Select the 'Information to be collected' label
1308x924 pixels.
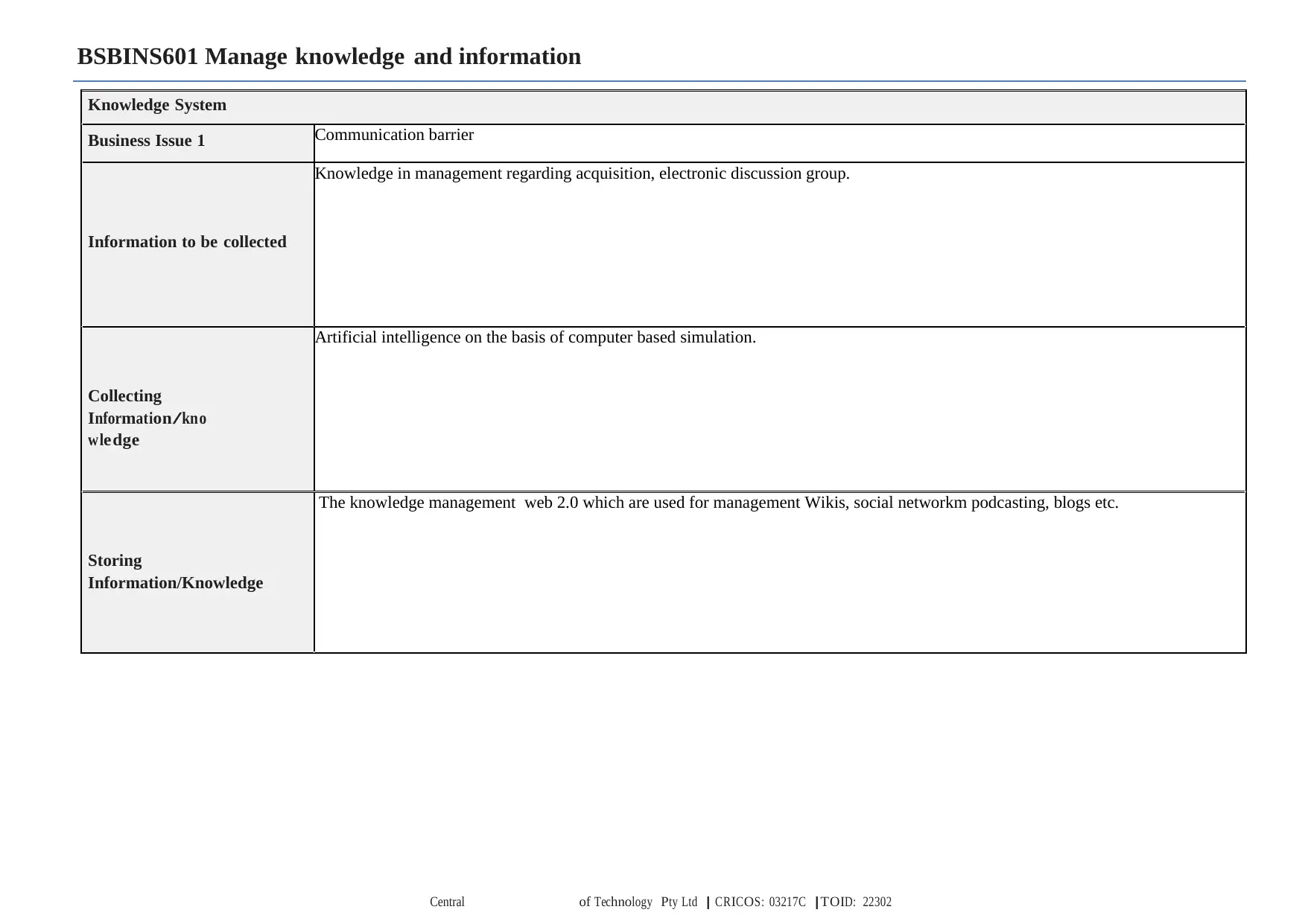coord(187,242)
